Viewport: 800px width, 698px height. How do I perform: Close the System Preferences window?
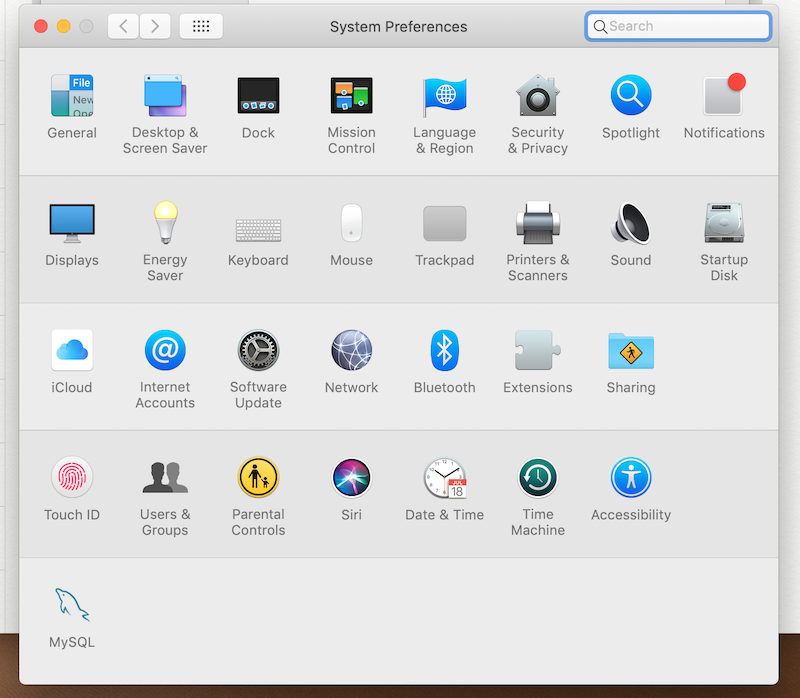(41, 26)
